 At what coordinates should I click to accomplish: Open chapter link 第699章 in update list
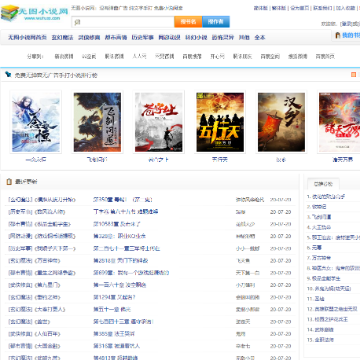(x=131, y=273)
